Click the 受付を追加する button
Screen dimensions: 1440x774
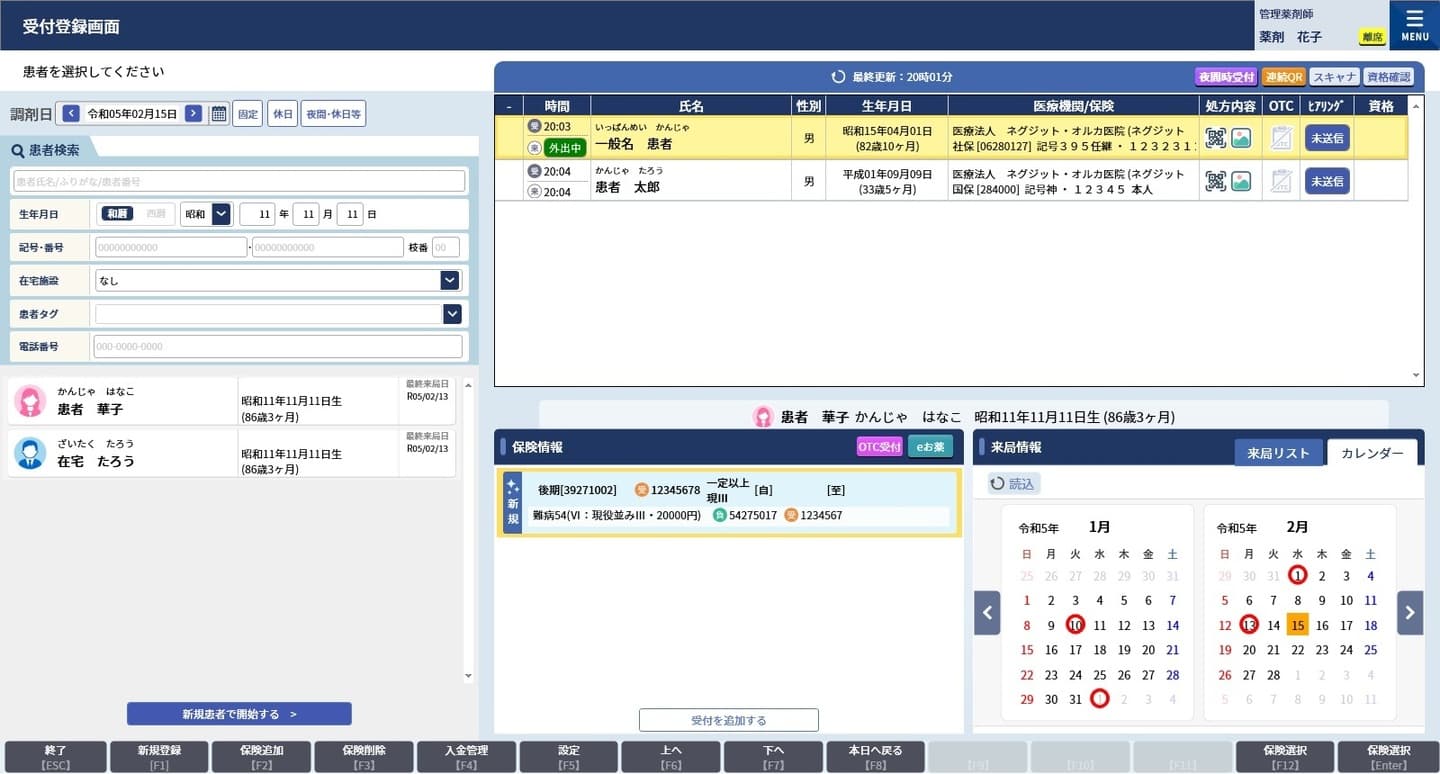(728, 720)
